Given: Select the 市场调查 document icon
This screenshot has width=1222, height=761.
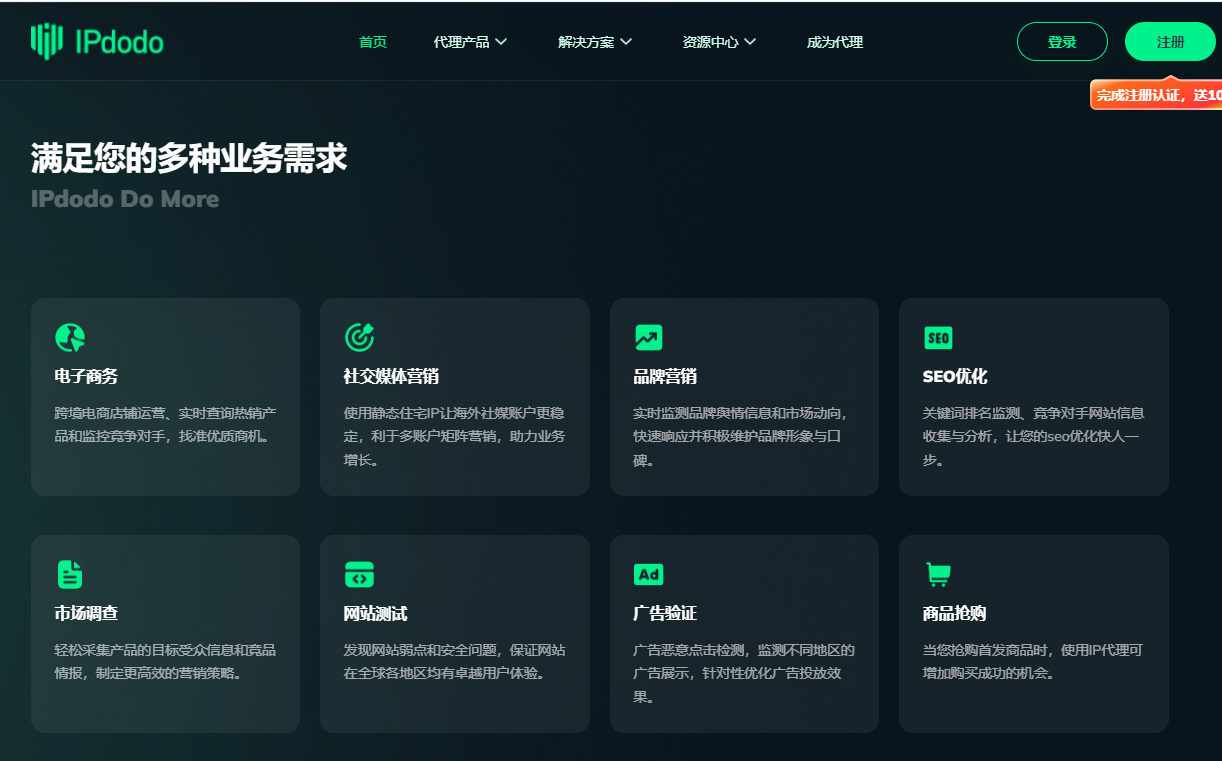Looking at the screenshot, I should (x=69, y=574).
